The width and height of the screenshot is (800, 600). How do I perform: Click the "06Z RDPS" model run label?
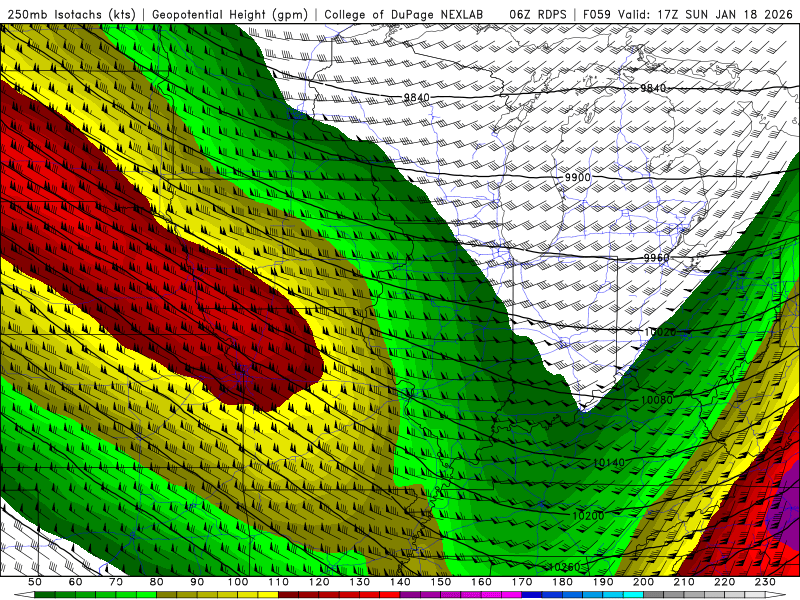point(538,14)
